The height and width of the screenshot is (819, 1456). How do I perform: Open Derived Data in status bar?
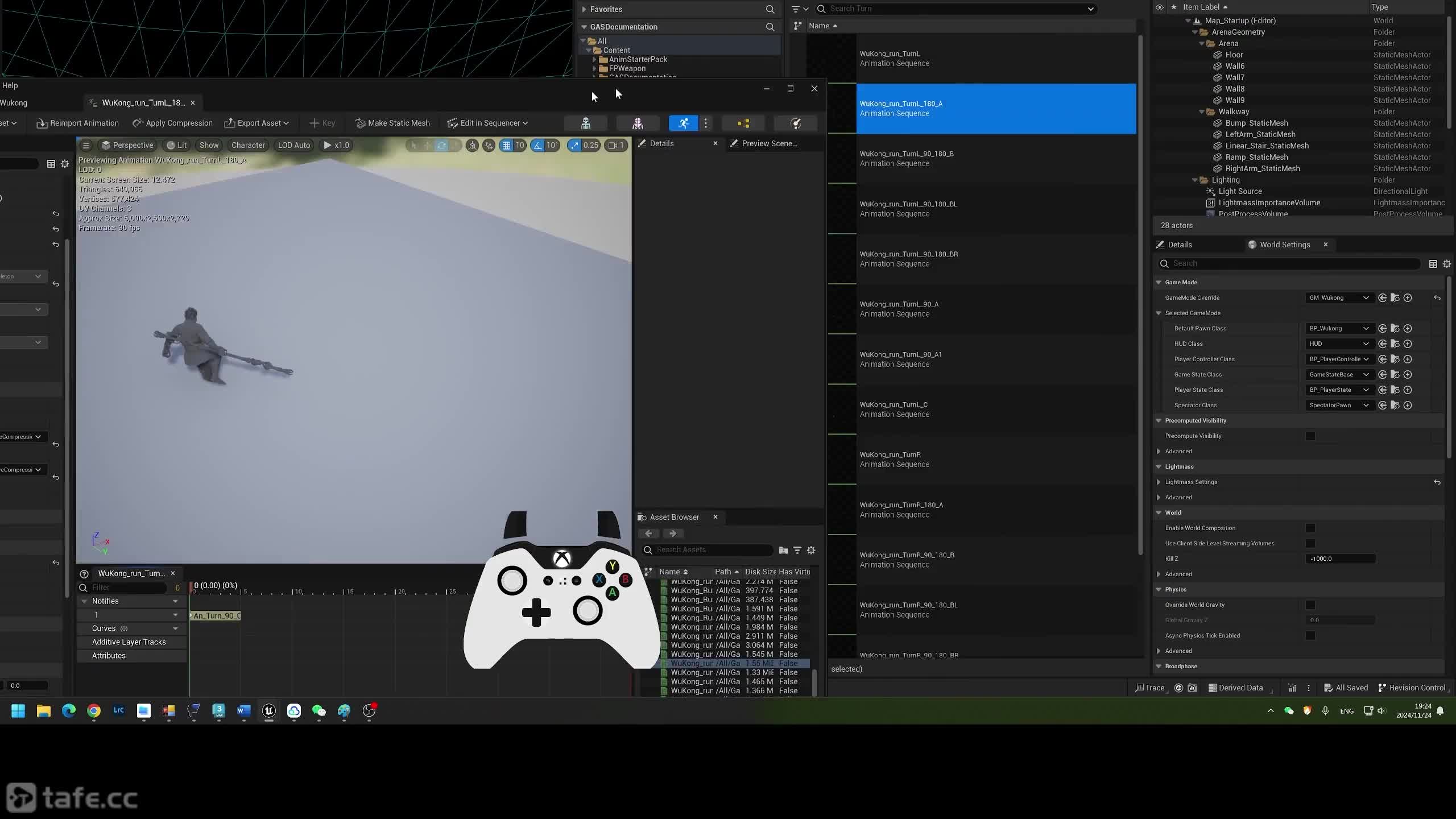(1235, 688)
